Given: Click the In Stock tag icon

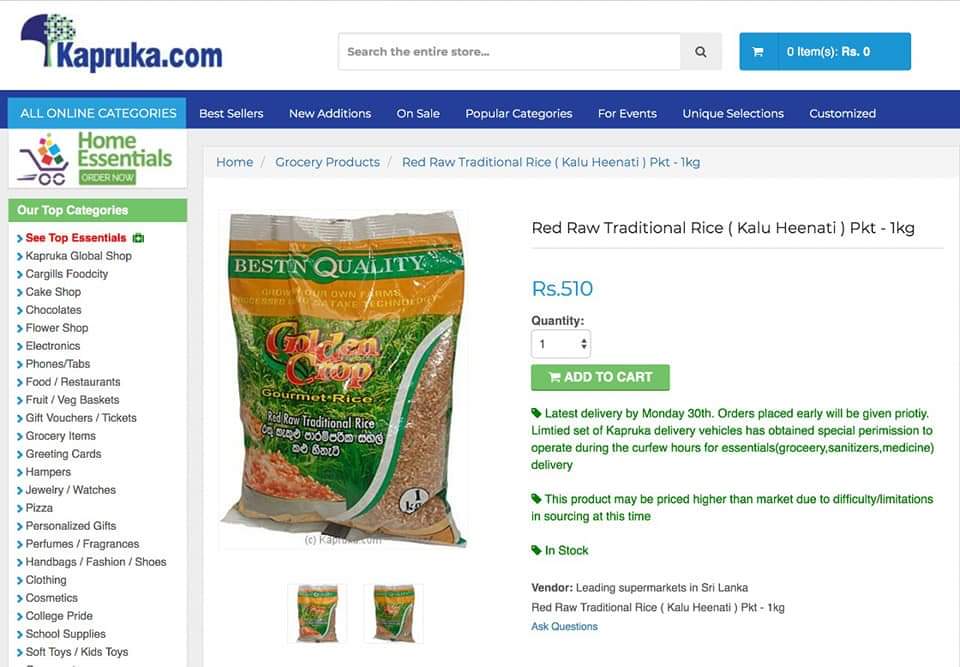Looking at the screenshot, I should click(x=536, y=550).
